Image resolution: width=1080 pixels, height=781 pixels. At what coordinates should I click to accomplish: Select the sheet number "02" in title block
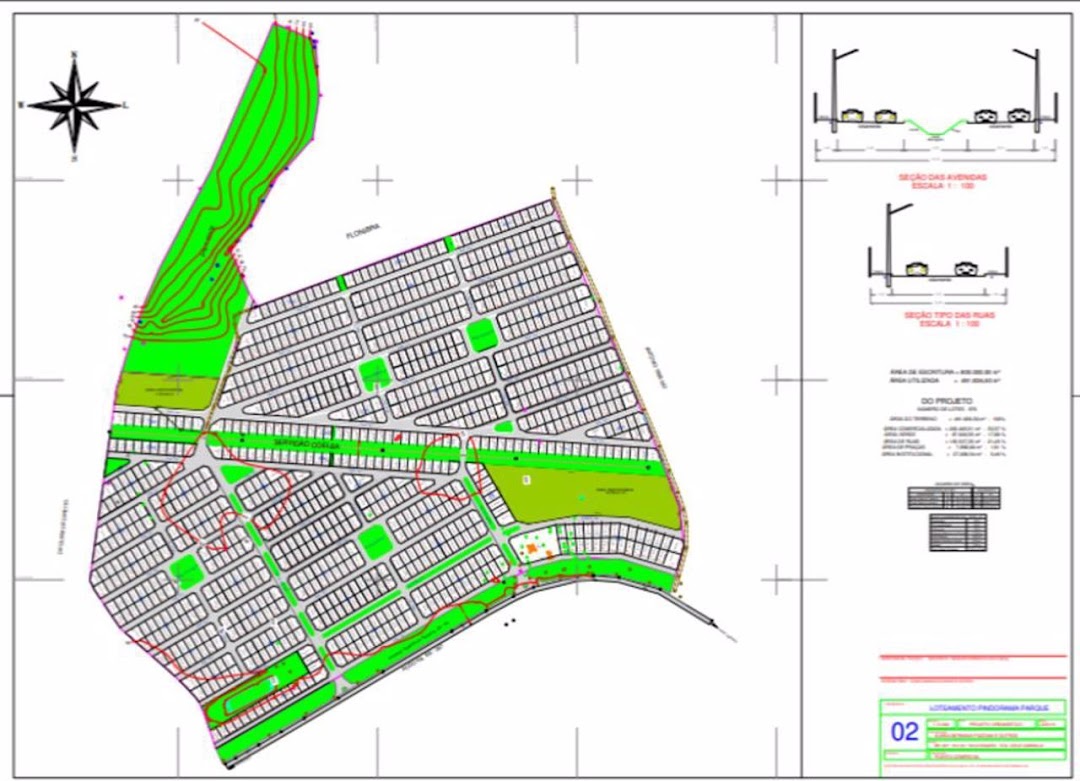click(x=903, y=731)
